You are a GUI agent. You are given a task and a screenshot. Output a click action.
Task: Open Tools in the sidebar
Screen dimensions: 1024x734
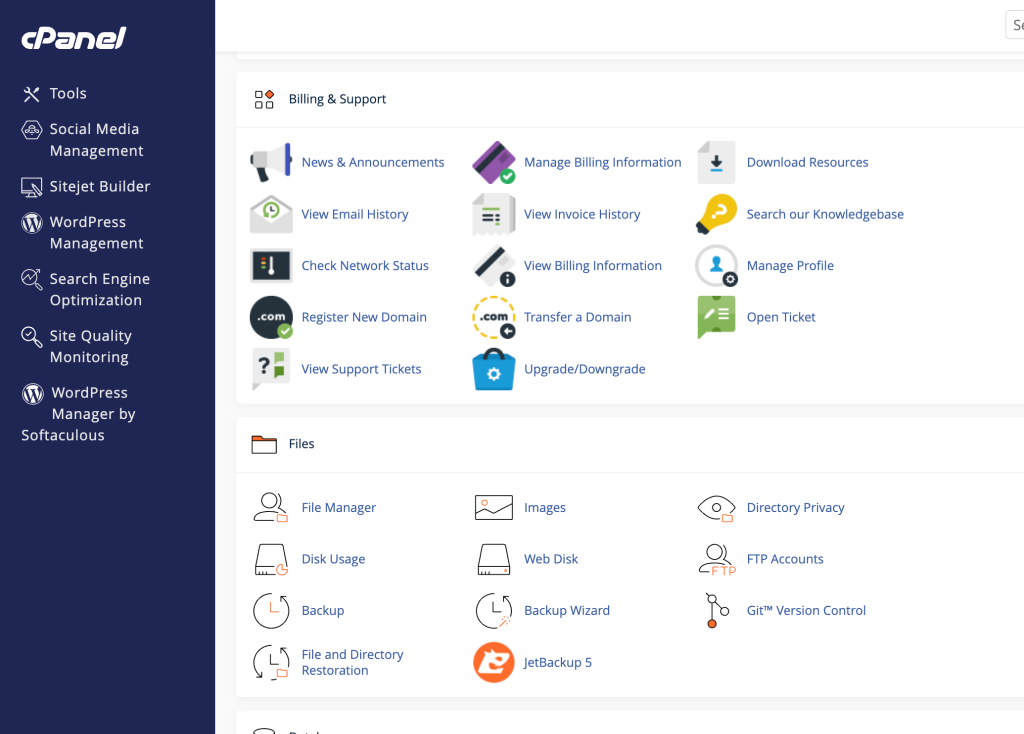click(x=55, y=93)
